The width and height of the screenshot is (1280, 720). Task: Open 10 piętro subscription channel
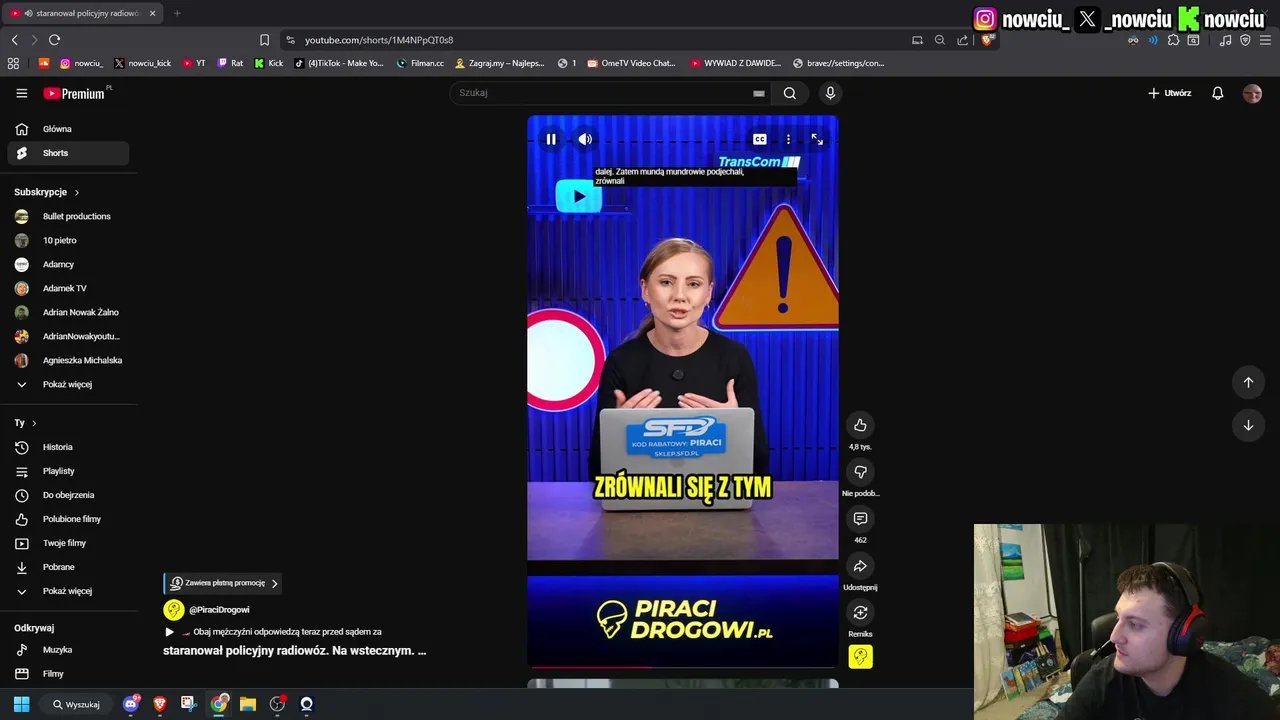tap(68, 240)
